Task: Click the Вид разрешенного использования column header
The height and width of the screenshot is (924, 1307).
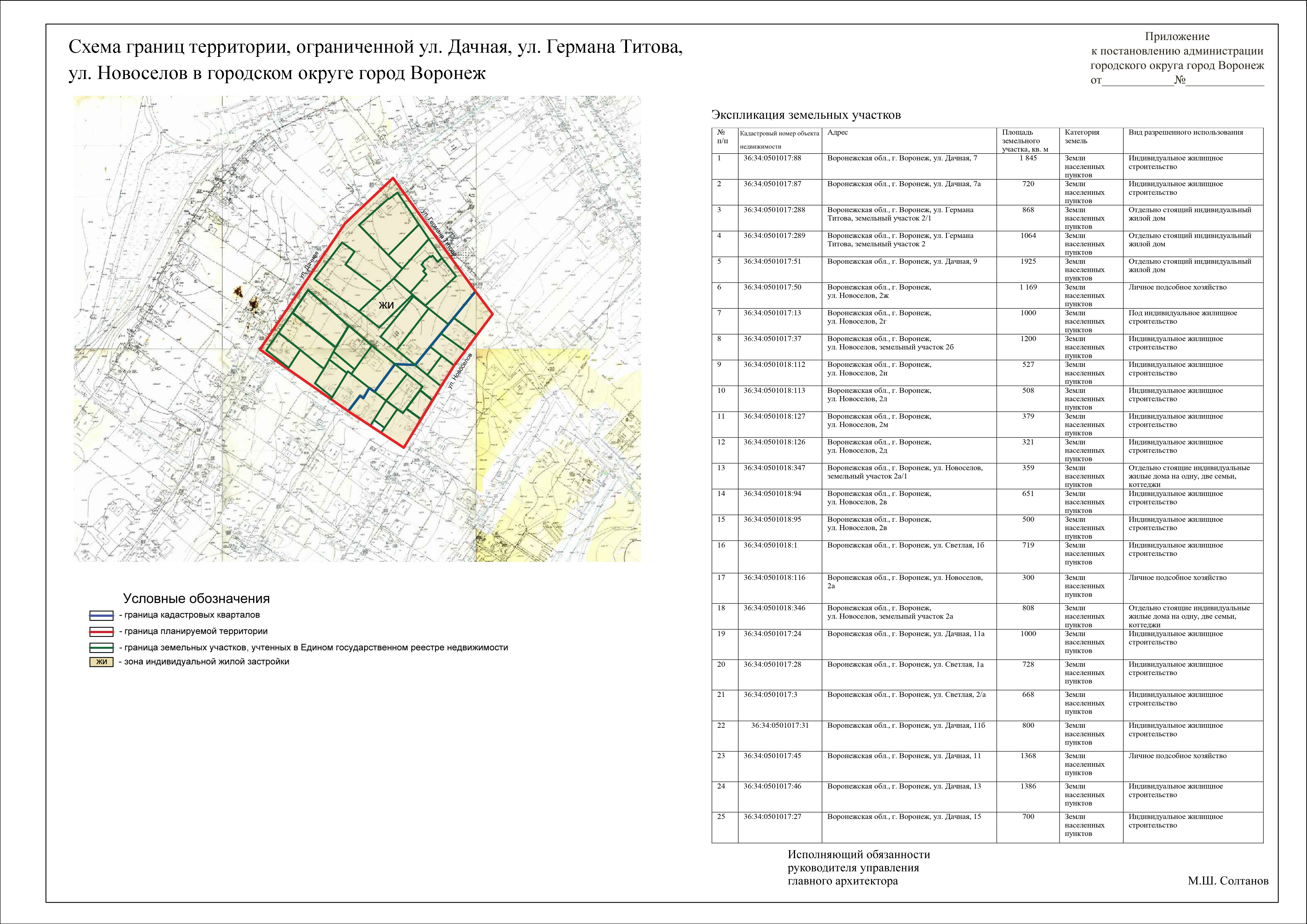Action: pyautogui.click(x=1186, y=132)
